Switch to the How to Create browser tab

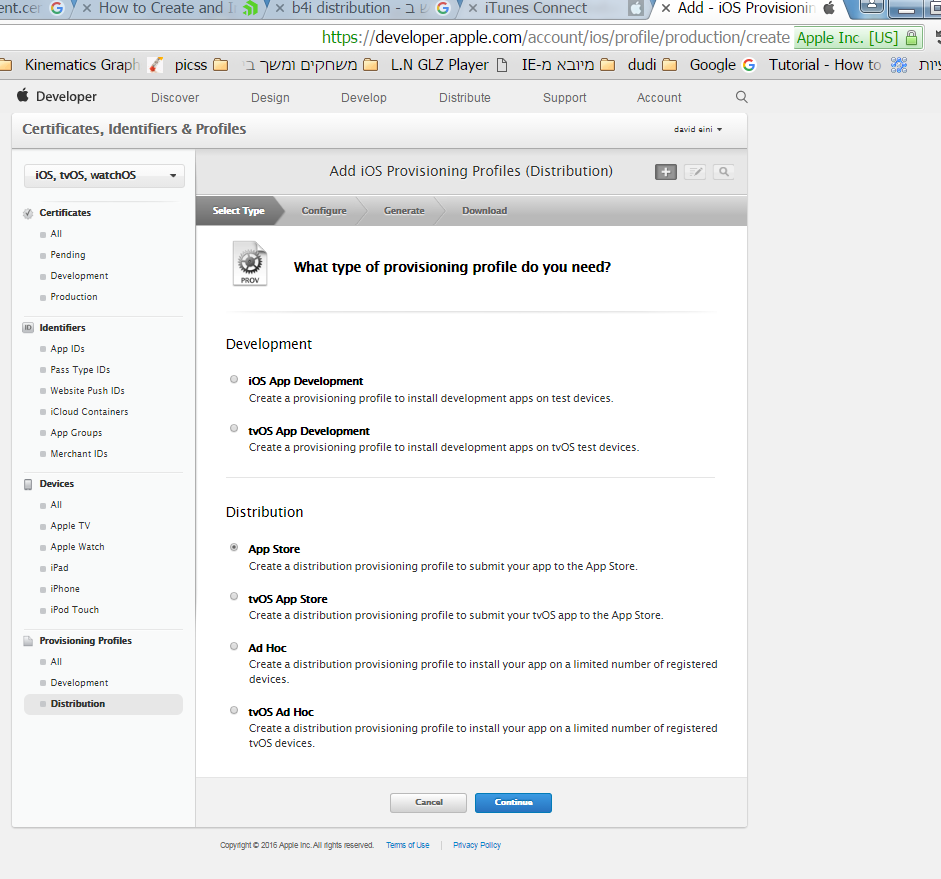(x=168, y=8)
